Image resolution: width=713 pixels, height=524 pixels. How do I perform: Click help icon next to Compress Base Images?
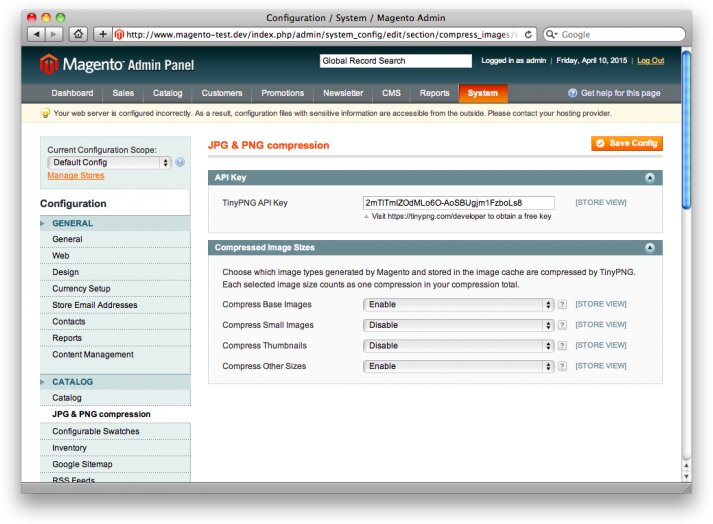(562, 304)
